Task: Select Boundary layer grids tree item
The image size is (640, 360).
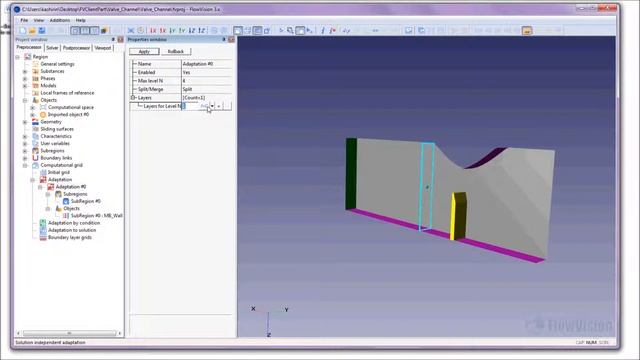Action: coord(70,238)
